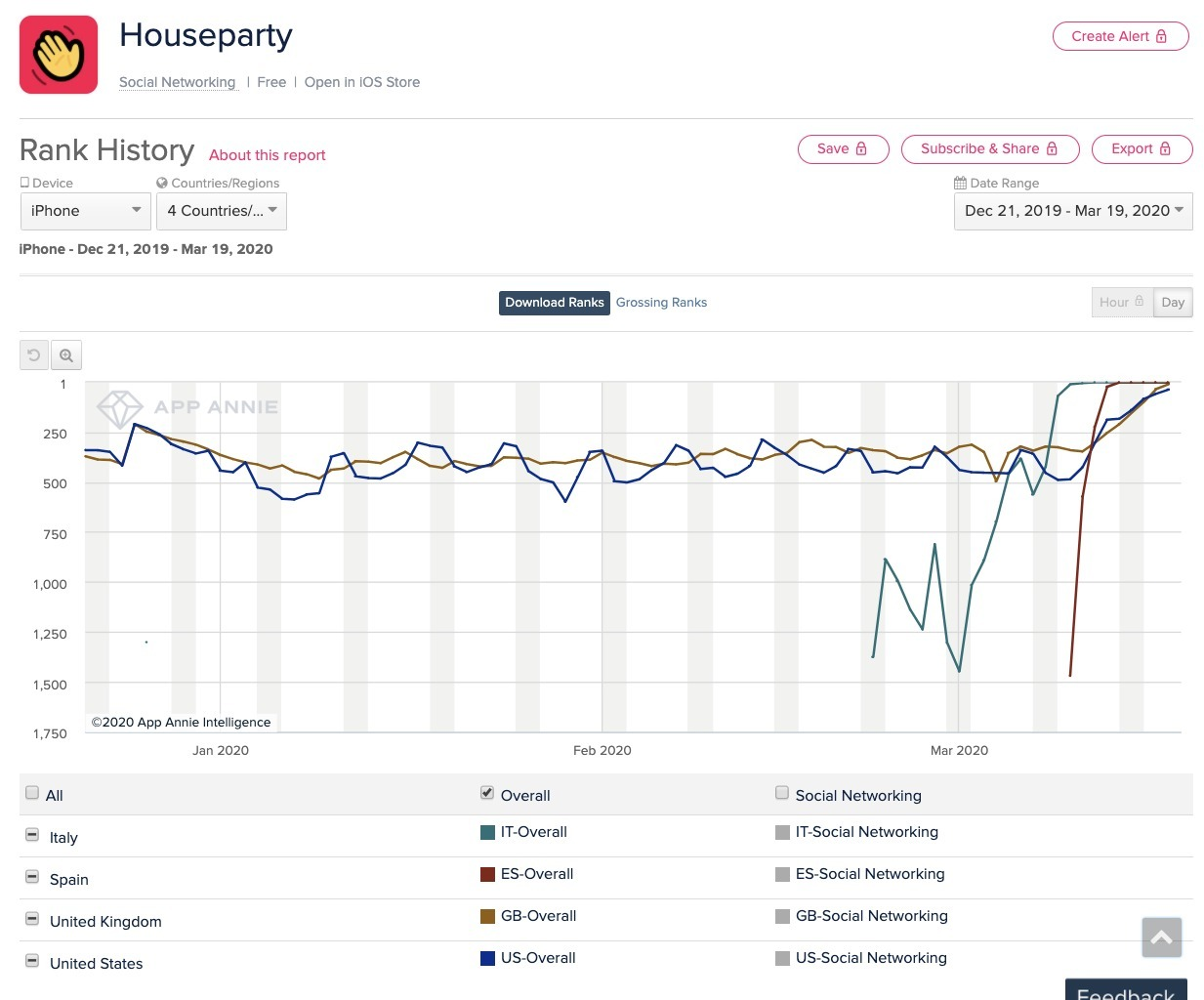The width and height of the screenshot is (1204, 1000).
Task: Reset chart zoom with undo icon
Action: (x=34, y=355)
